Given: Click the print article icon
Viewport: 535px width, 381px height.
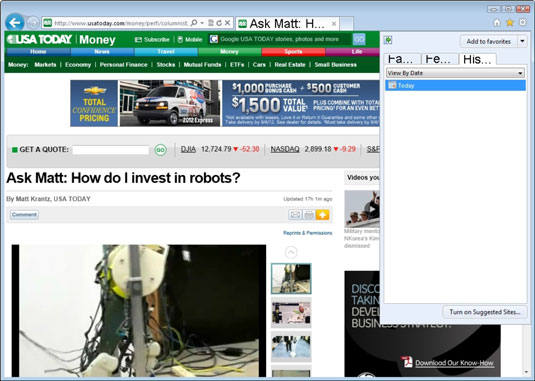Looking at the screenshot, I should tap(309, 215).
